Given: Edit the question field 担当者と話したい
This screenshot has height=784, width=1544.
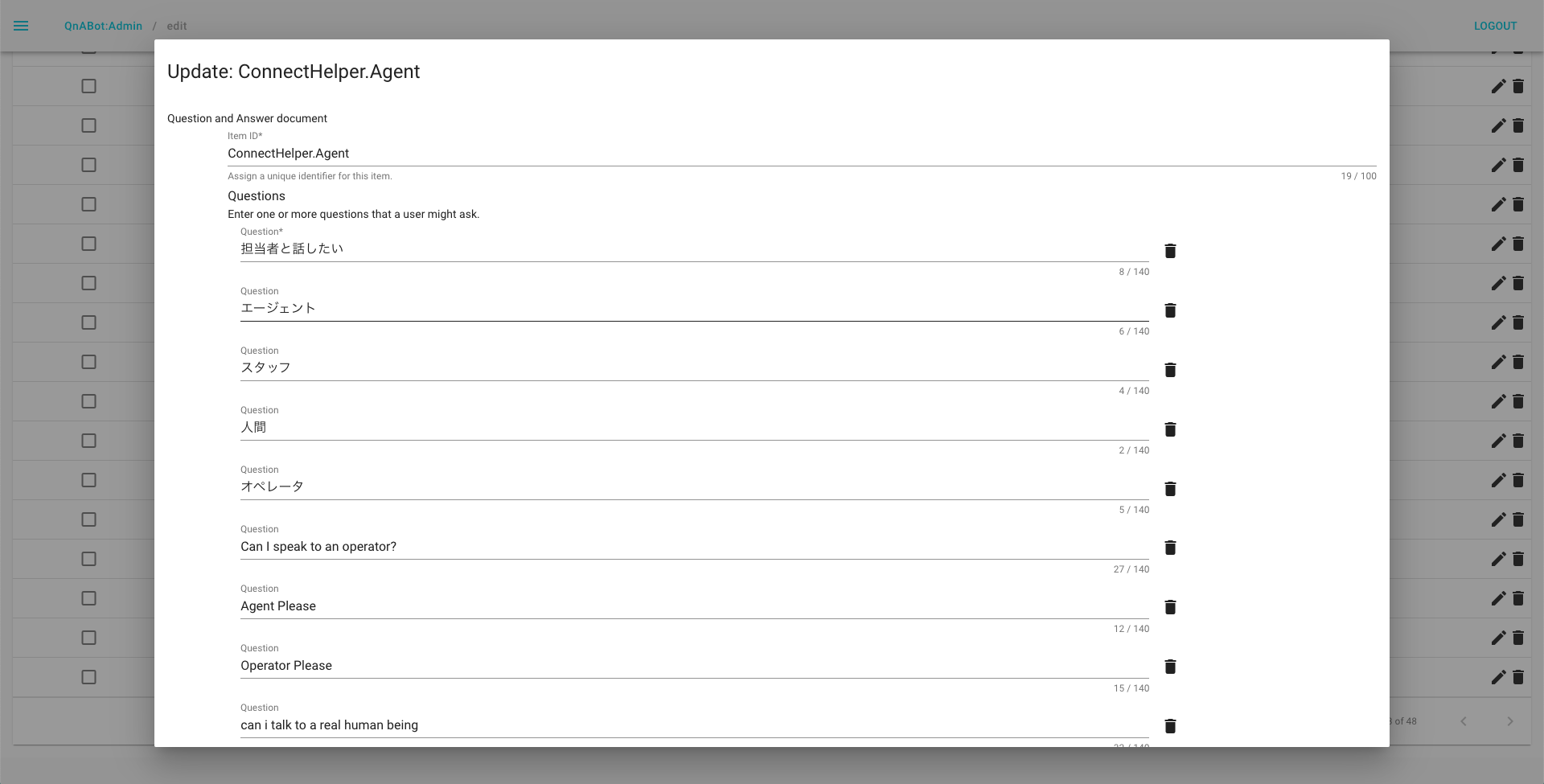Looking at the screenshot, I should click(695, 249).
